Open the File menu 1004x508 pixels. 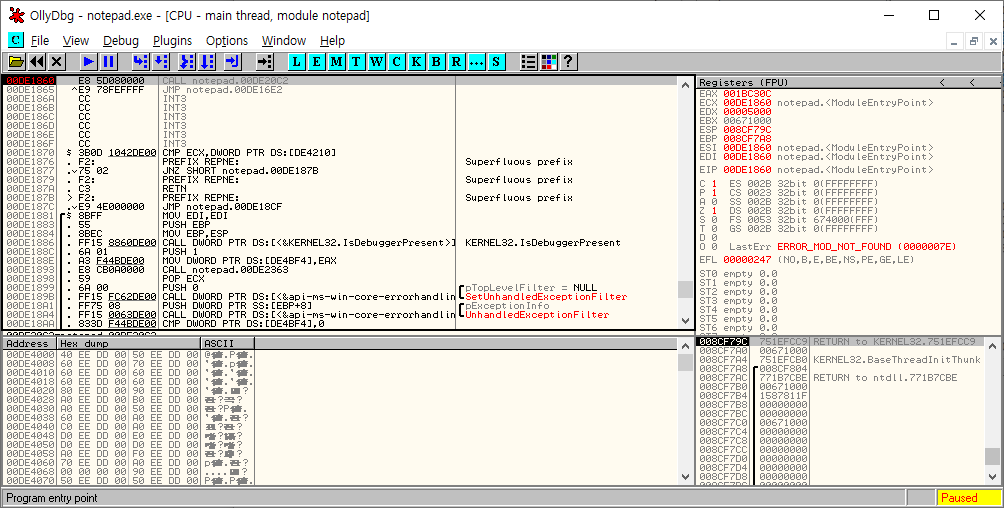[x=40, y=40]
